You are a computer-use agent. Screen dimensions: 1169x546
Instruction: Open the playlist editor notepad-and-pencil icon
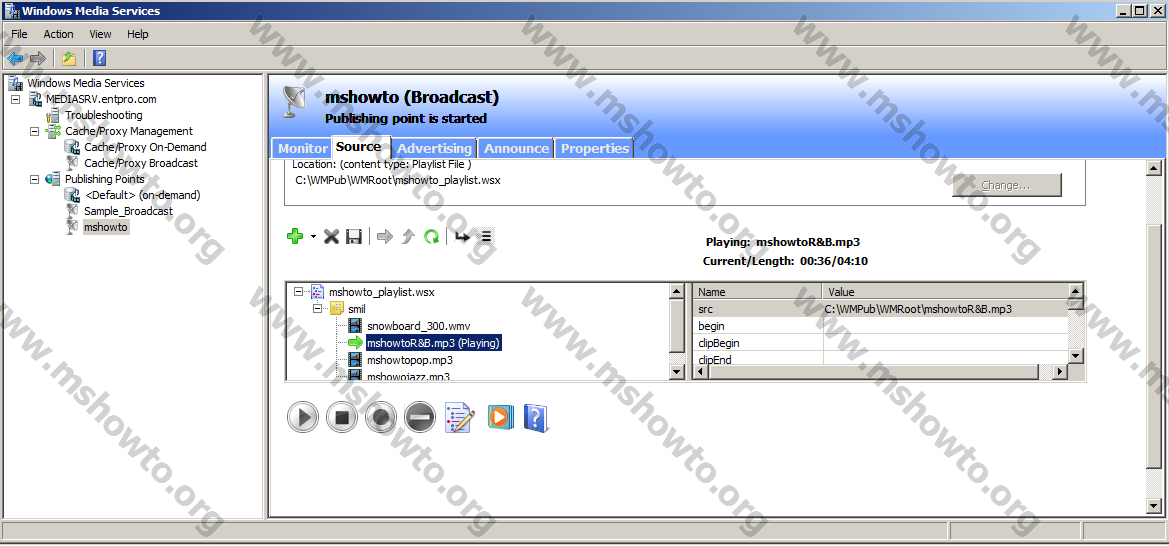pyautogui.click(x=460, y=417)
